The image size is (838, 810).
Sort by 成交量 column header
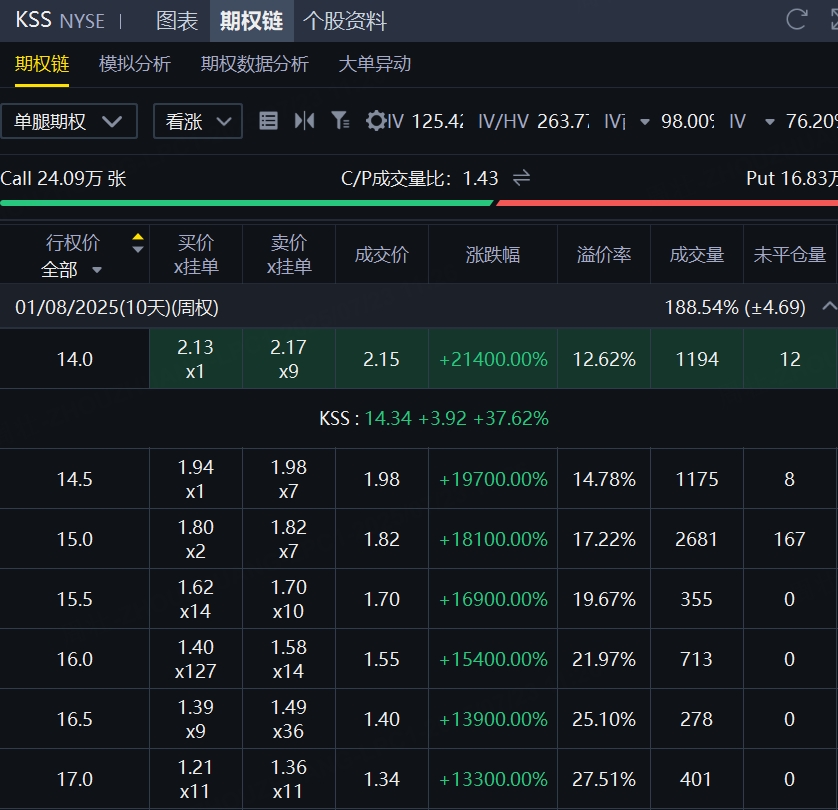pos(697,254)
